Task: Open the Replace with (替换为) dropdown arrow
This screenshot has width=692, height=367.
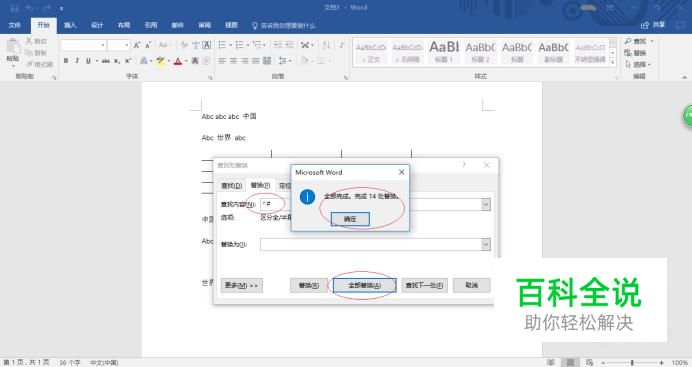Action: (x=485, y=244)
